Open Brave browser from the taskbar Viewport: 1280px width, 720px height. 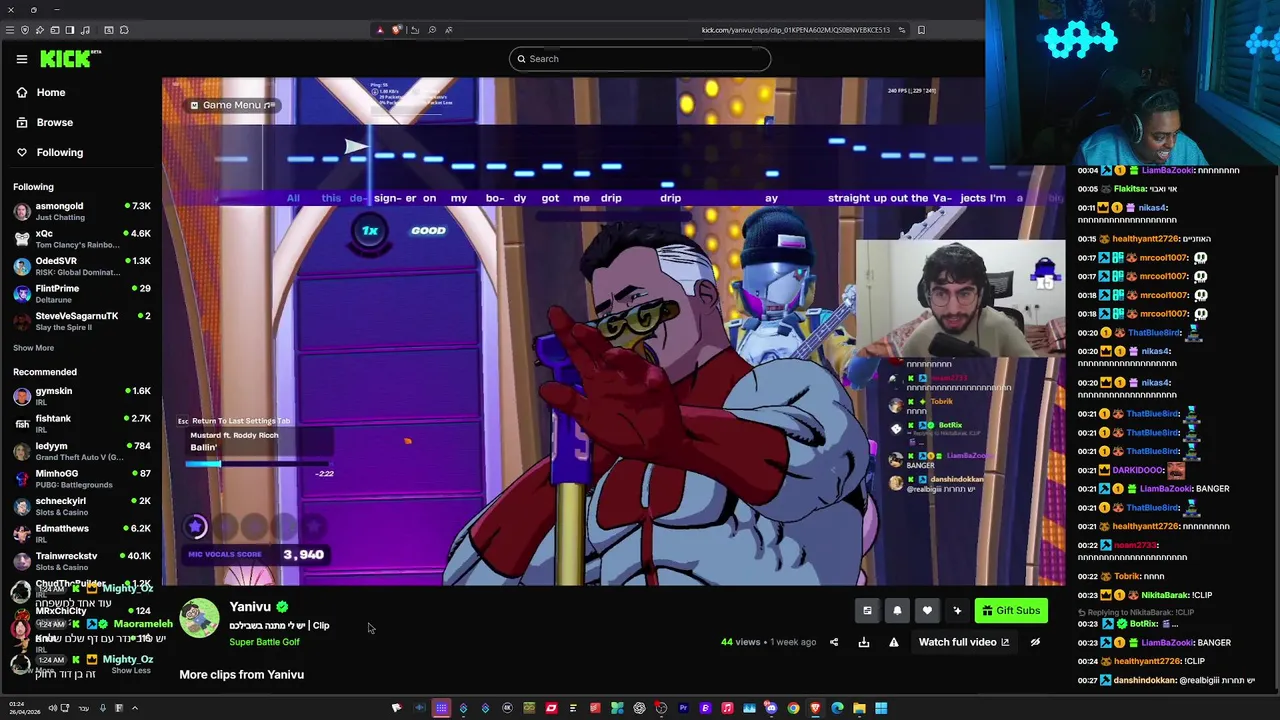click(815, 708)
